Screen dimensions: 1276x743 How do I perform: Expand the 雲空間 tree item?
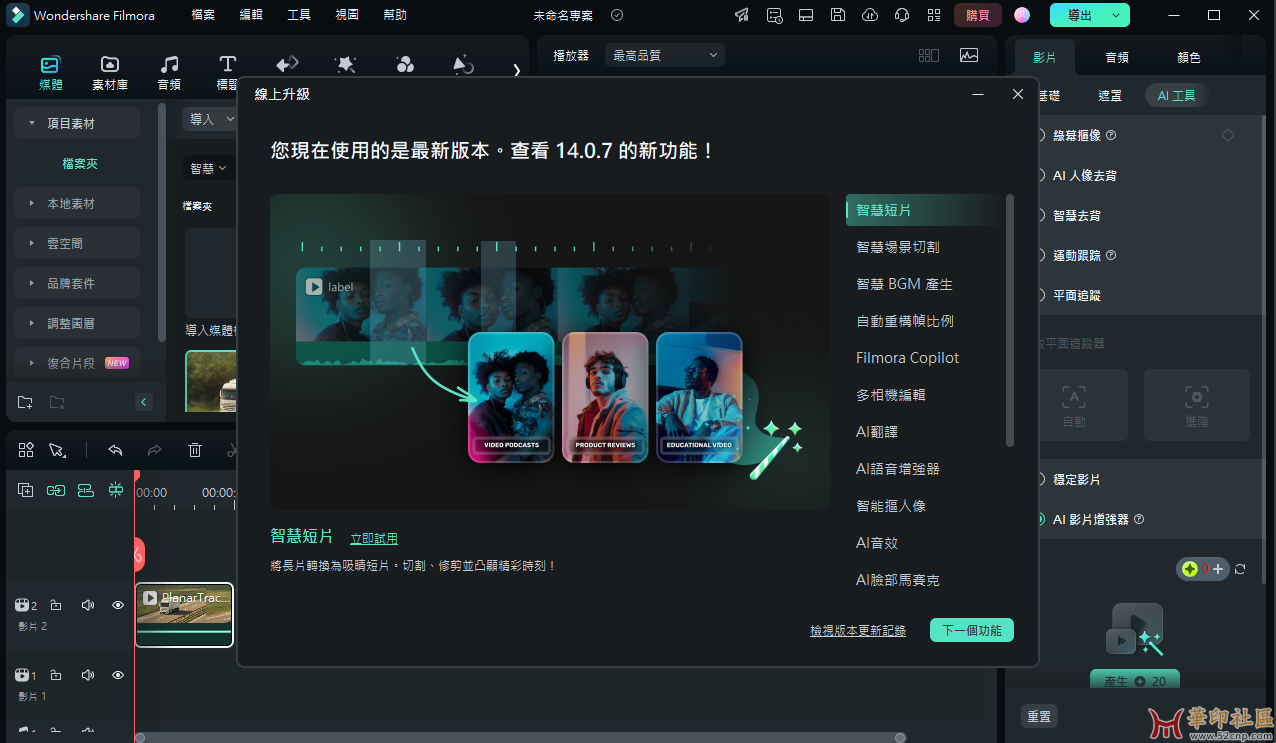32,243
